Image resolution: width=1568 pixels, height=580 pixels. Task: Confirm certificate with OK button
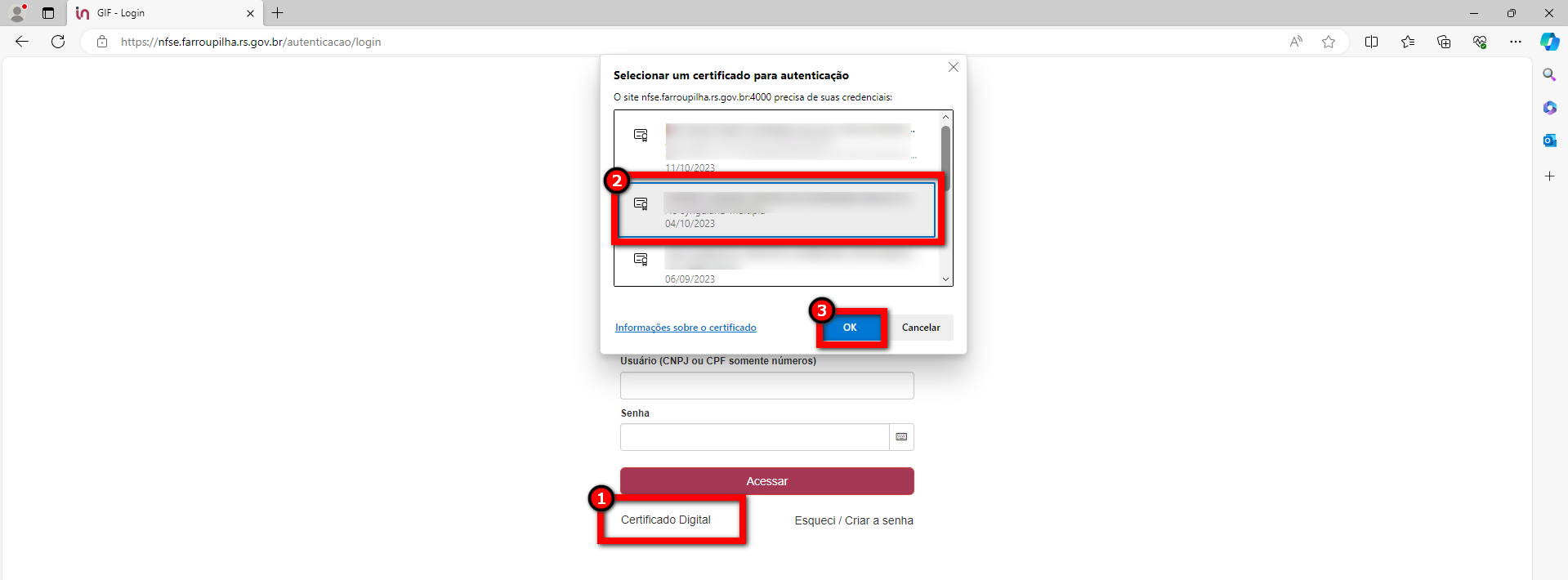click(x=850, y=328)
